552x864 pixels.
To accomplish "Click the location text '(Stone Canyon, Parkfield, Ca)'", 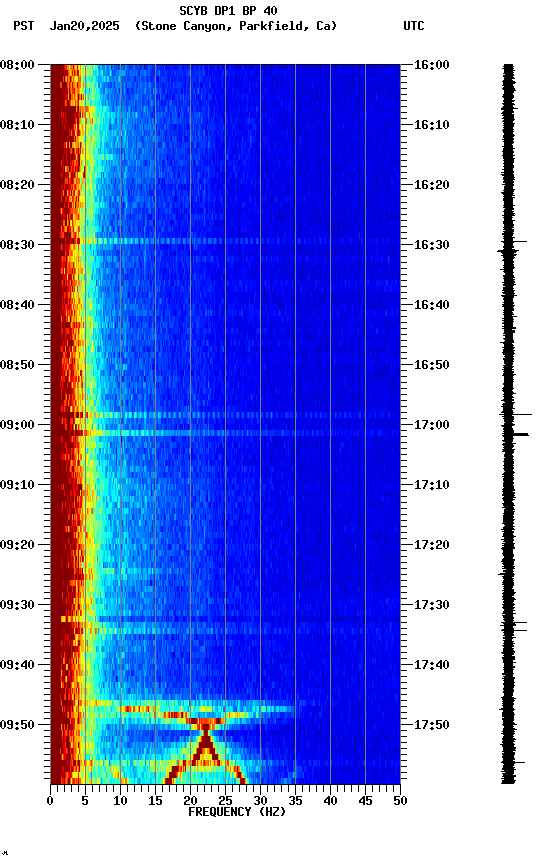I will (236, 26).
